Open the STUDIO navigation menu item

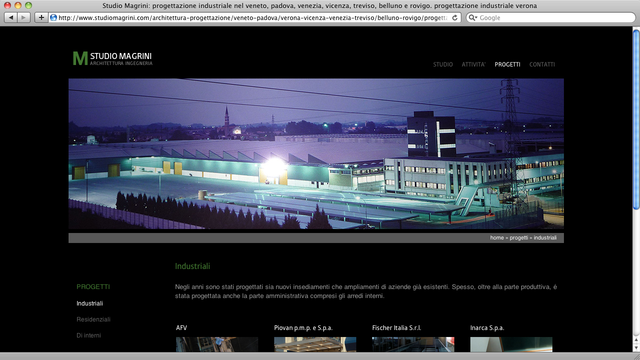coord(443,64)
